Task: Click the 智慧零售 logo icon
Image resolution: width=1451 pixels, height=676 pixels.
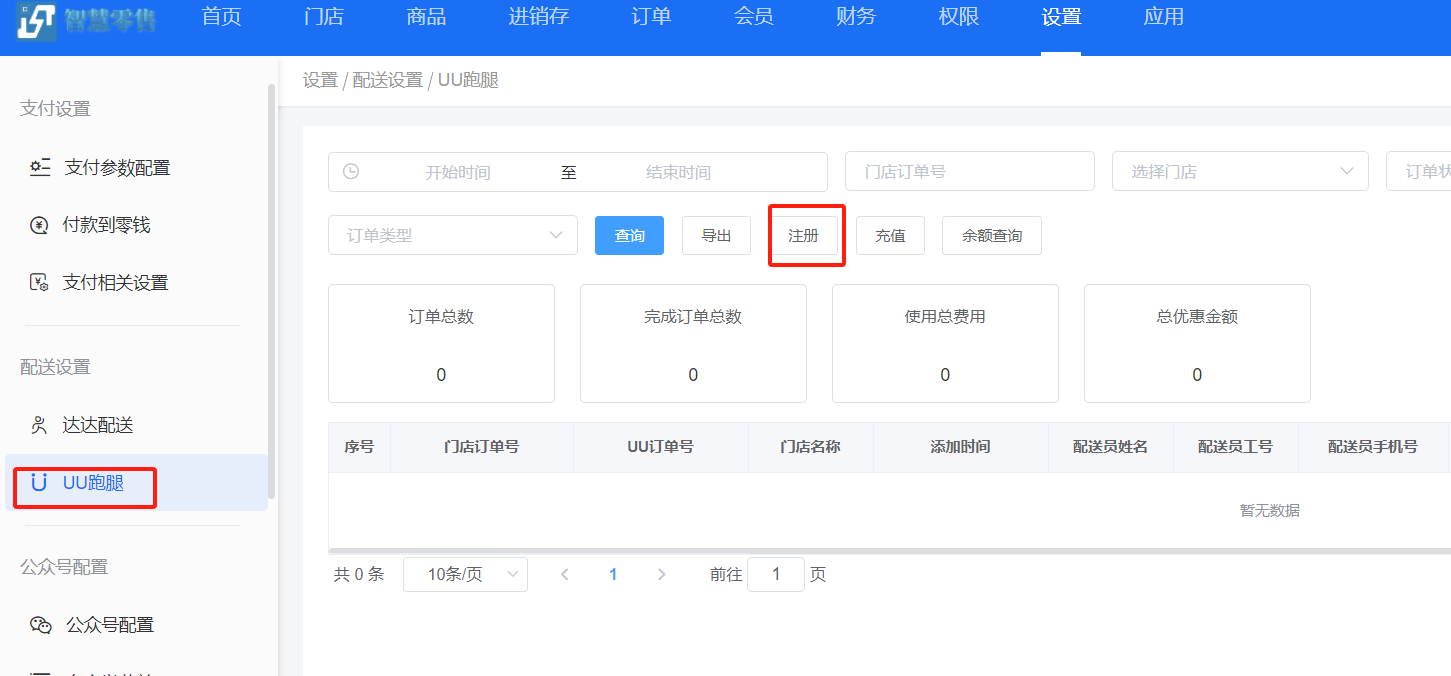Action: (37, 21)
